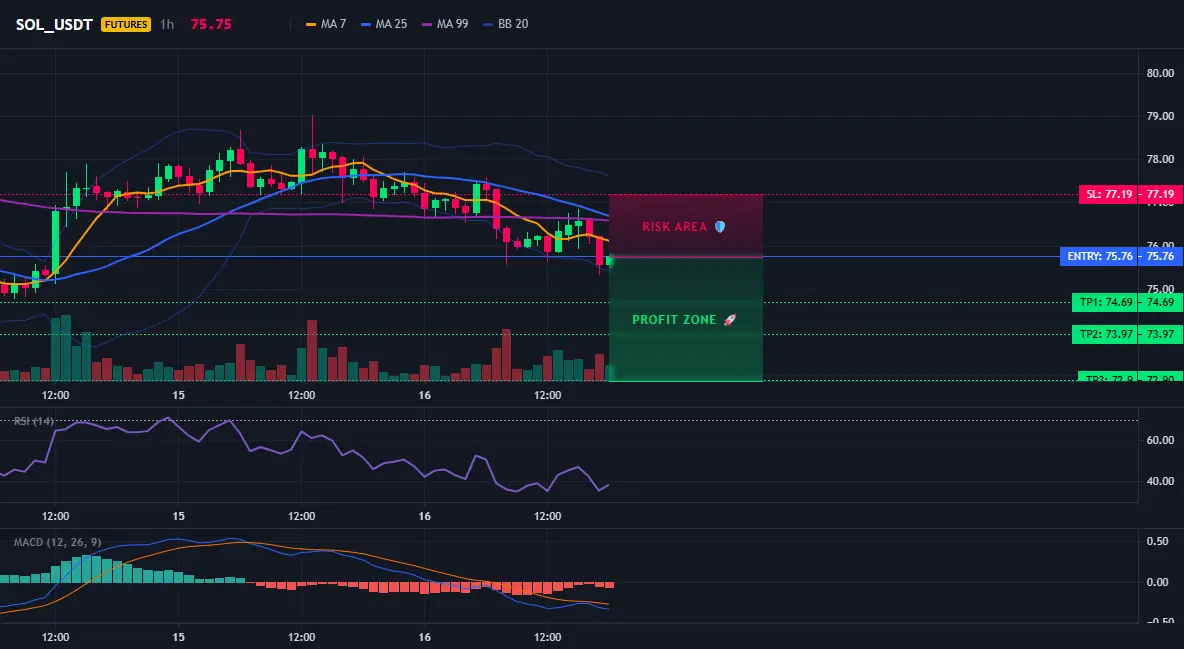Select the 1h timeframe label

pos(167,24)
